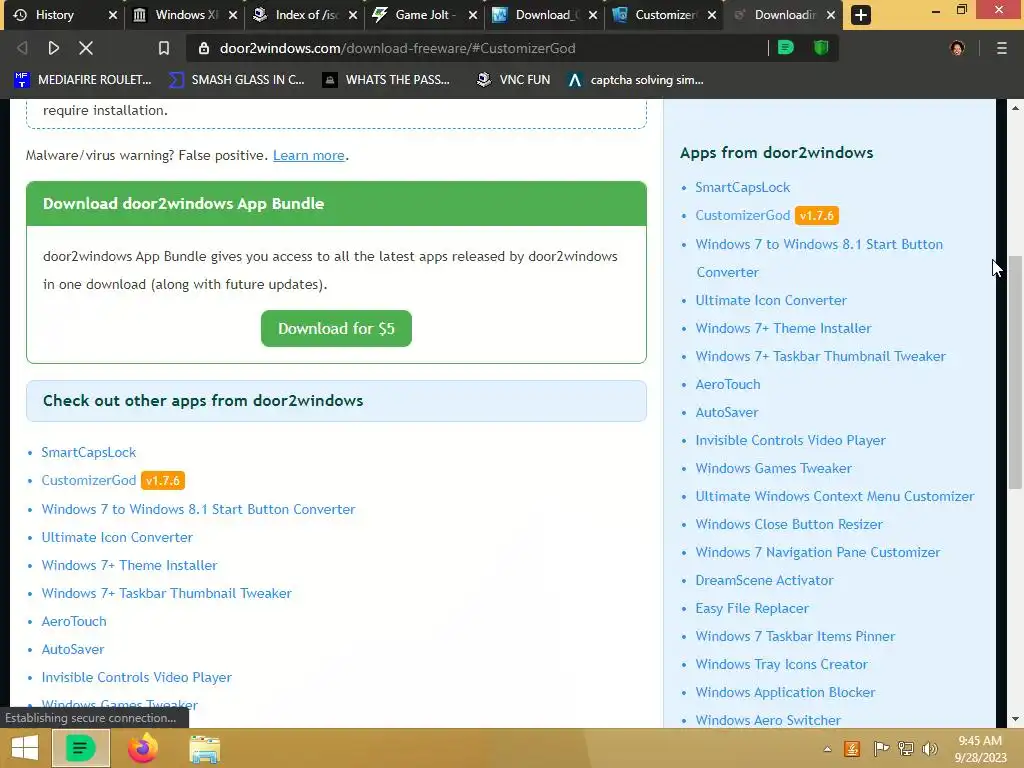Viewport: 1024px width, 768px height.
Task: Go back with the browser back arrow
Action: point(22,48)
